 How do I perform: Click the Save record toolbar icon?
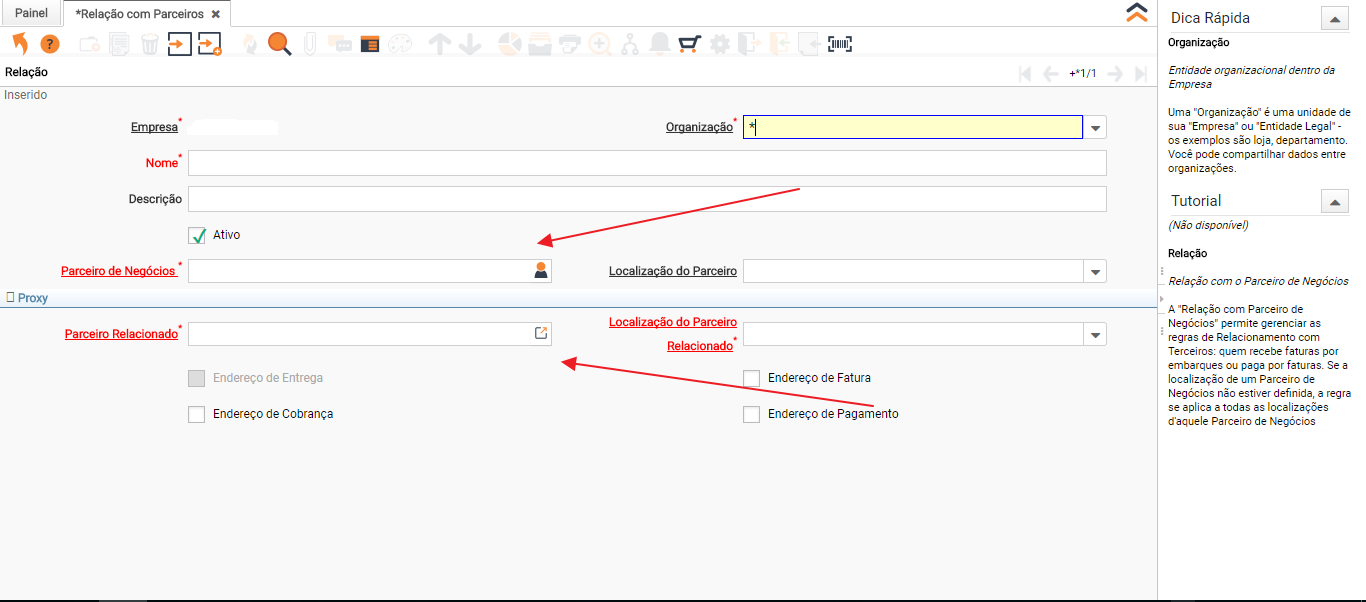click(179, 44)
